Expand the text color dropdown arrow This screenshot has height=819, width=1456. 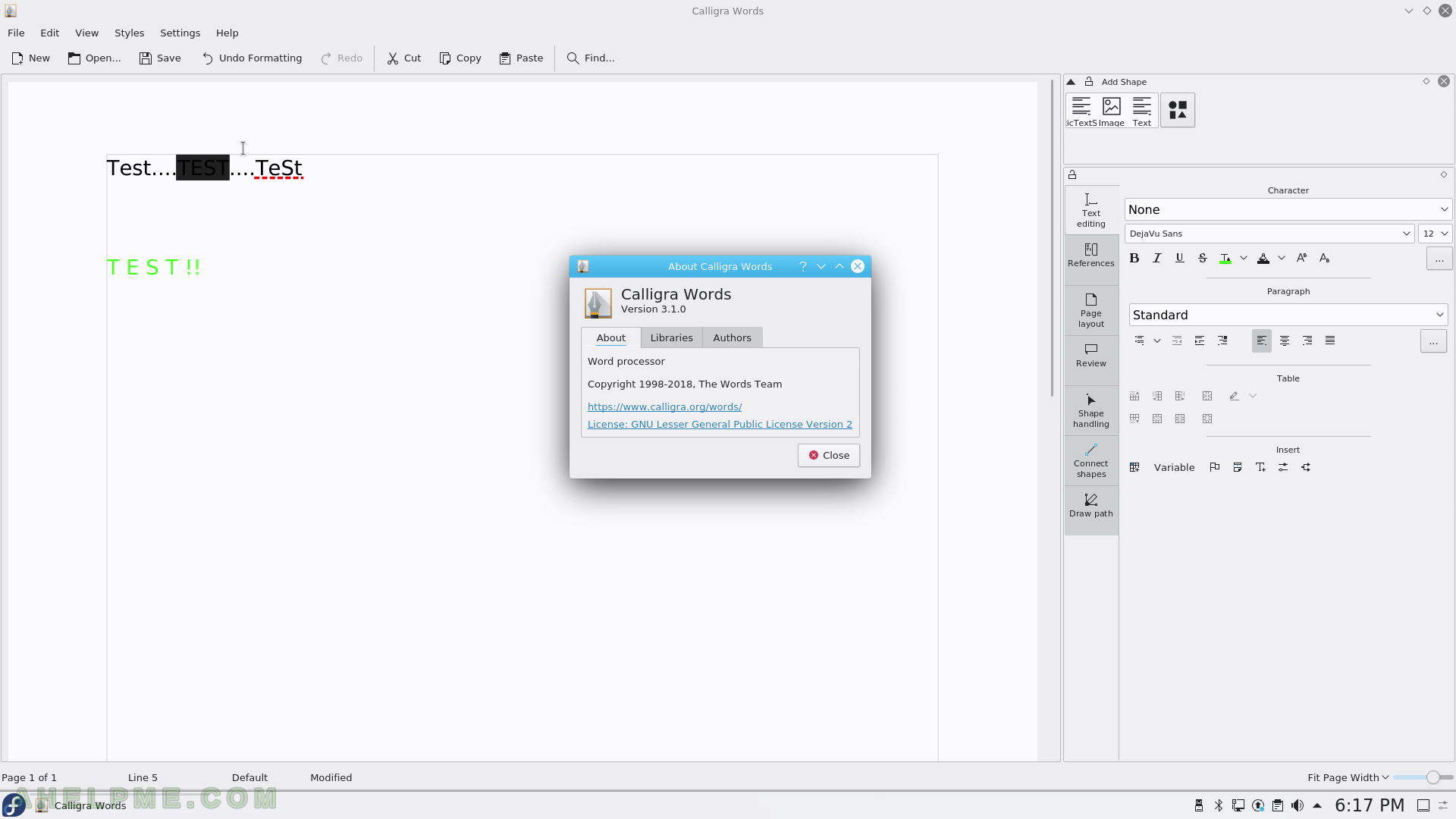[x=1244, y=258]
